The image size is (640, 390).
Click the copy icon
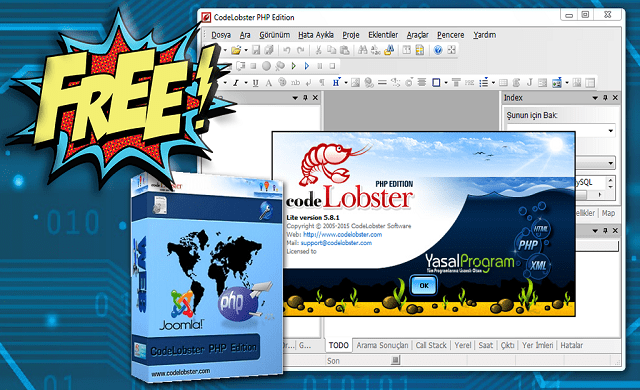pyautogui.click(x=331, y=50)
